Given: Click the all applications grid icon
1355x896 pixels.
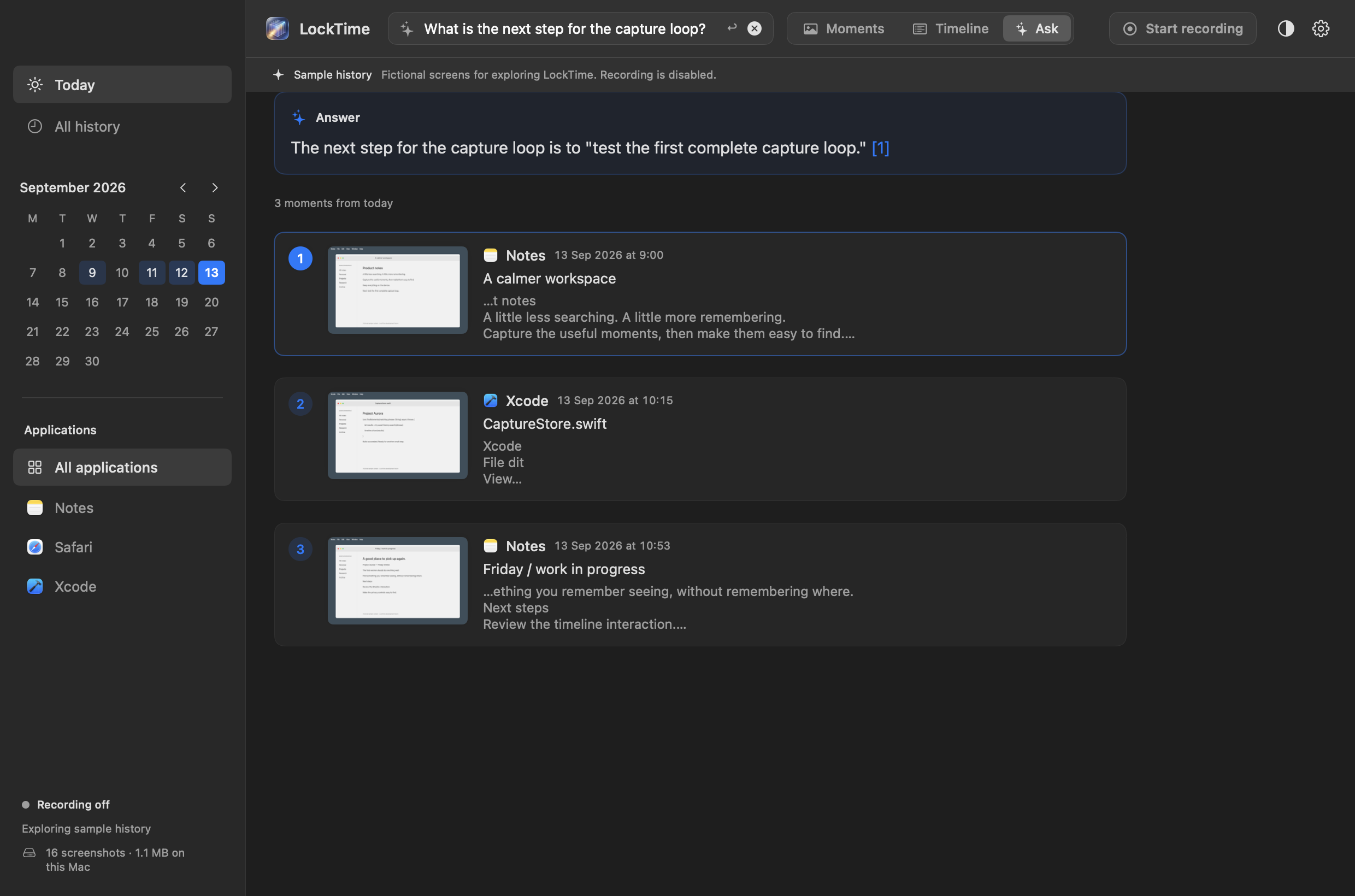Looking at the screenshot, I should click(35, 468).
